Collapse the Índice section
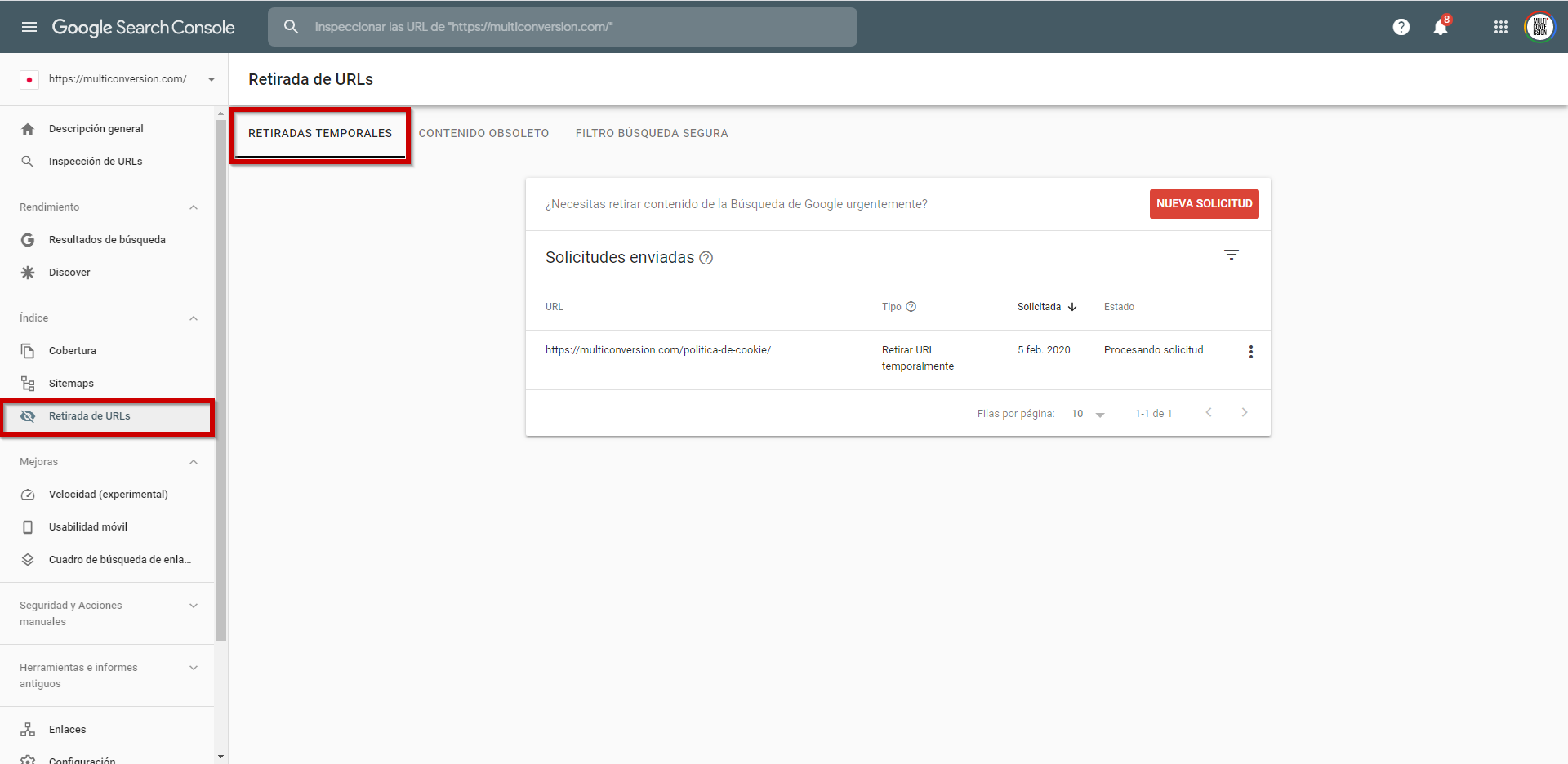Image resolution: width=1568 pixels, height=764 pixels. (x=194, y=318)
